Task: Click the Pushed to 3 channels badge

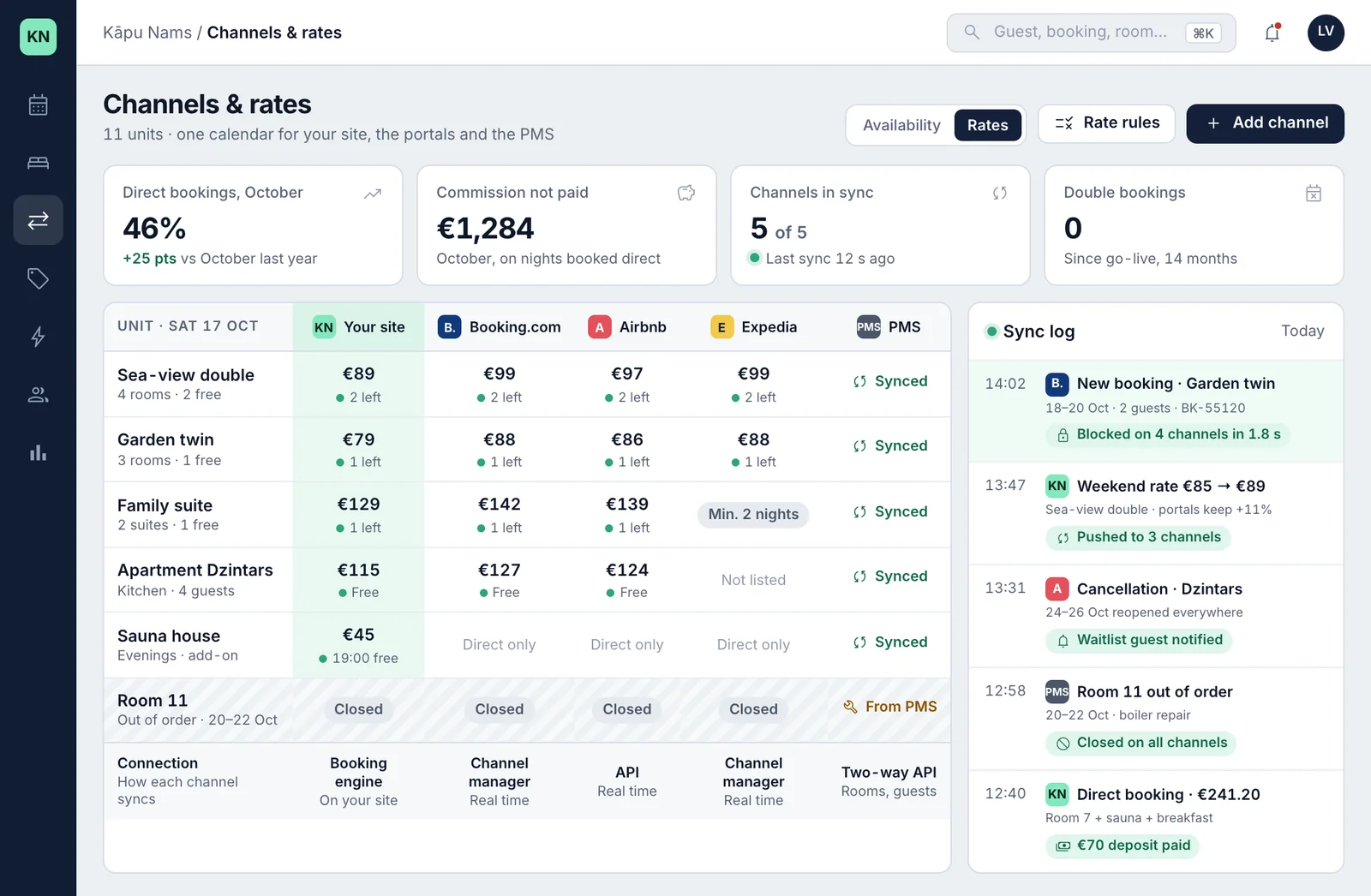Action: 1138,537
